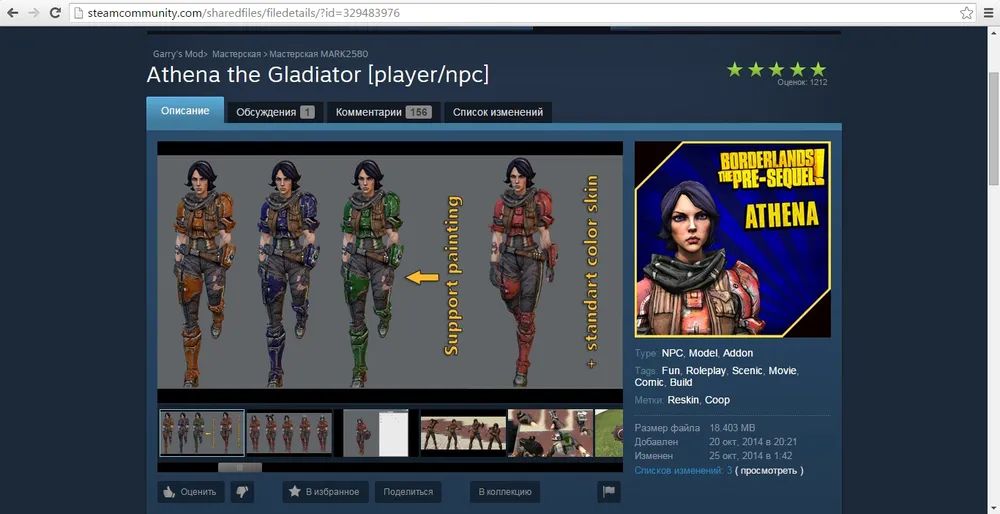This screenshot has width=1000, height=514.
Task: Click the Garry's Mod breadcrumb link
Action: (178, 53)
